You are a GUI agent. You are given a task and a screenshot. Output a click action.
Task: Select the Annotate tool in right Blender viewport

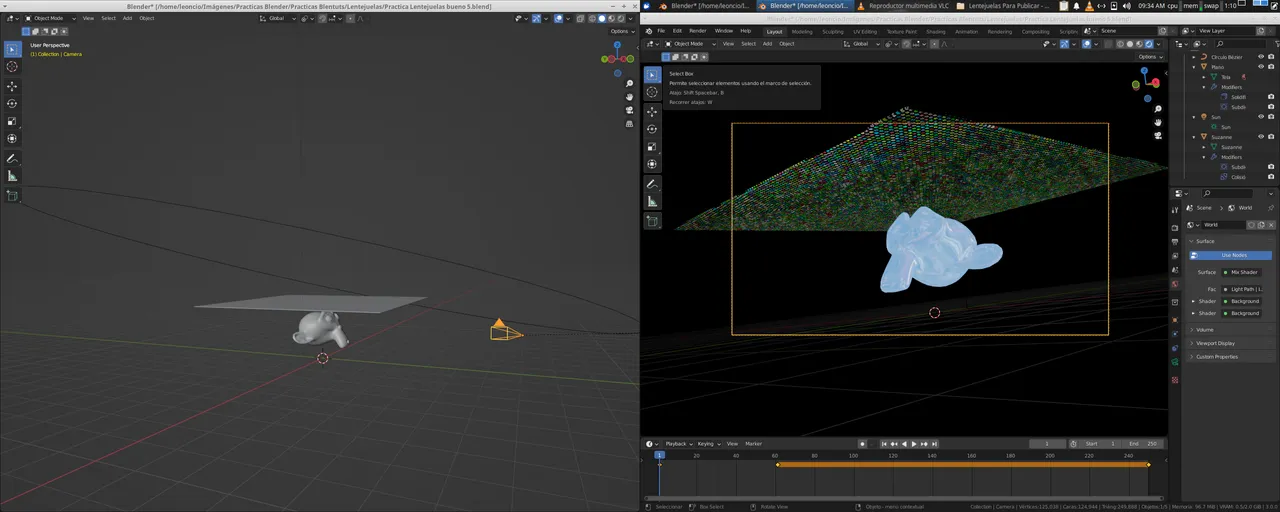coord(652,184)
